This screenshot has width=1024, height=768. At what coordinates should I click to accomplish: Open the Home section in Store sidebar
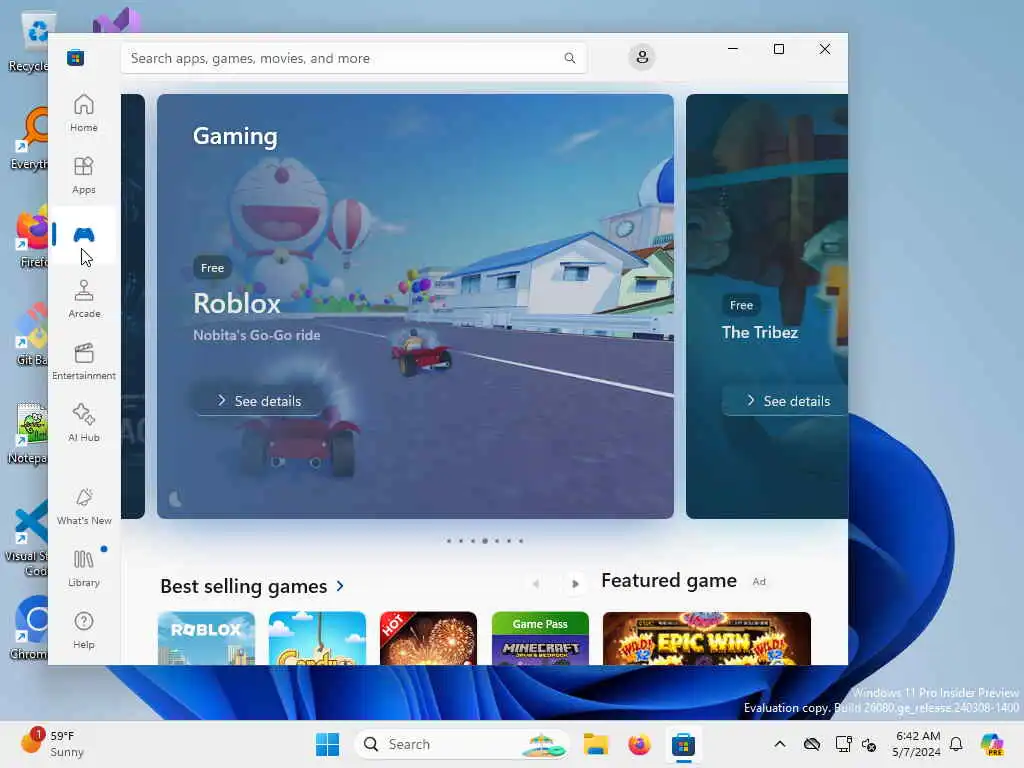pyautogui.click(x=84, y=113)
